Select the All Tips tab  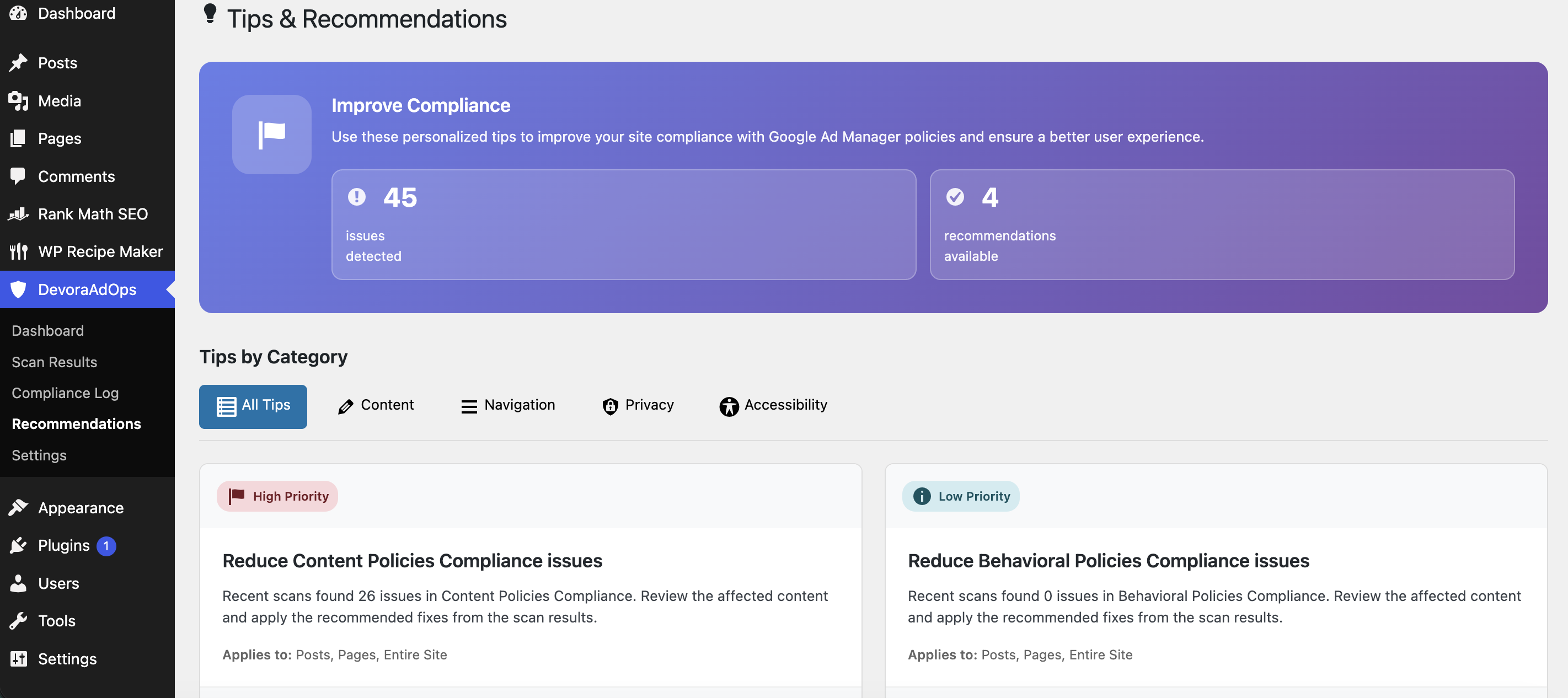pyautogui.click(x=253, y=406)
